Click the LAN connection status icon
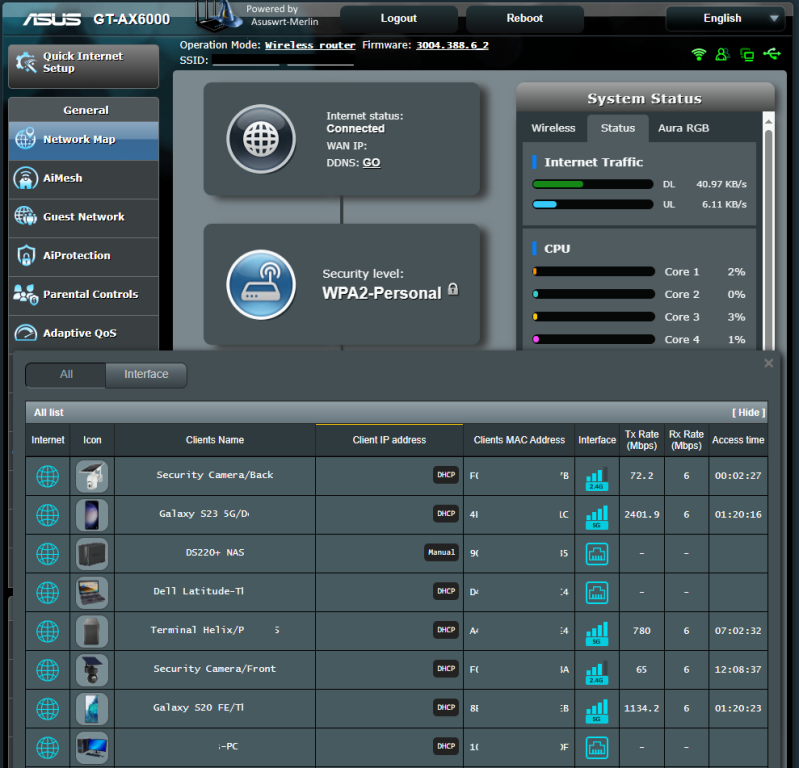799x768 pixels. (x=747, y=55)
